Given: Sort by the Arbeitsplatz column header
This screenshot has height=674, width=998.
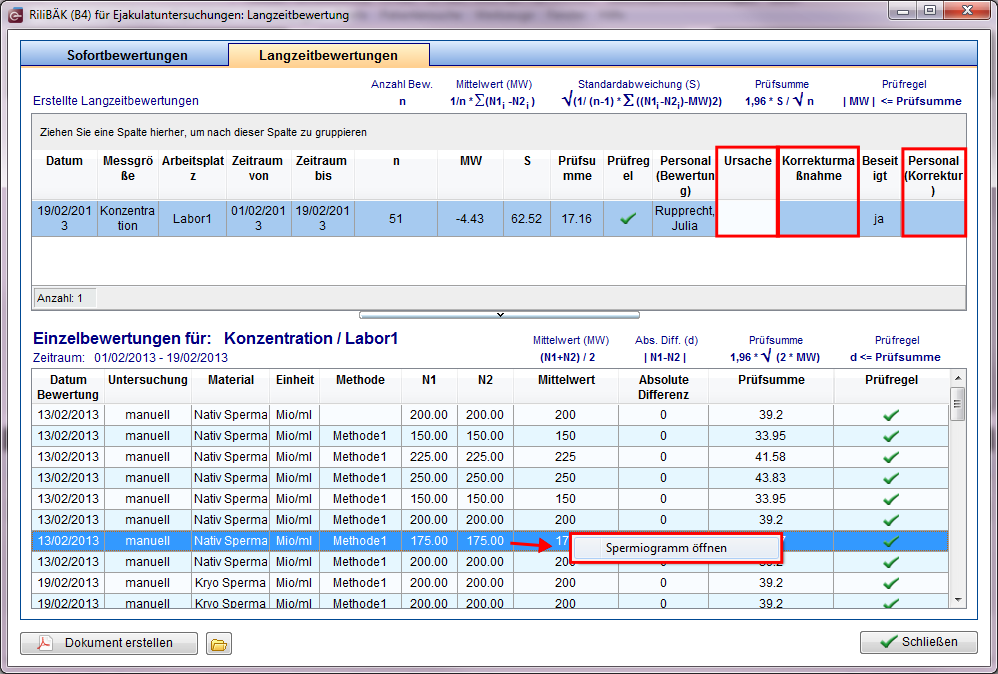Looking at the screenshot, I should (x=192, y=175).
